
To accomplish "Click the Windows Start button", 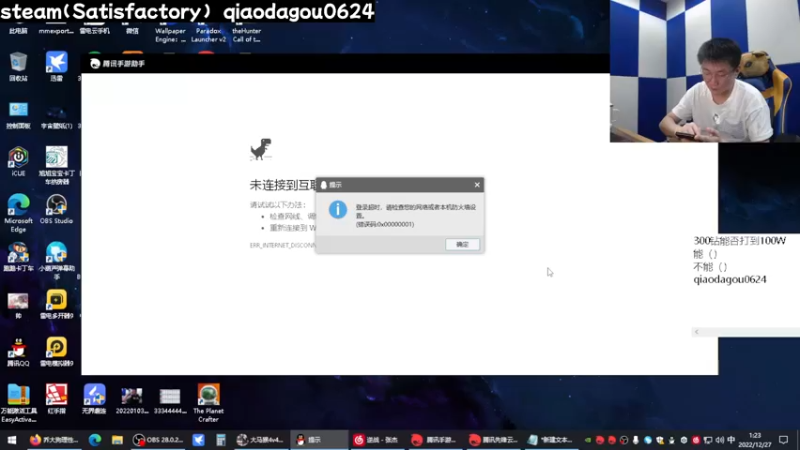I will (11, 440).
